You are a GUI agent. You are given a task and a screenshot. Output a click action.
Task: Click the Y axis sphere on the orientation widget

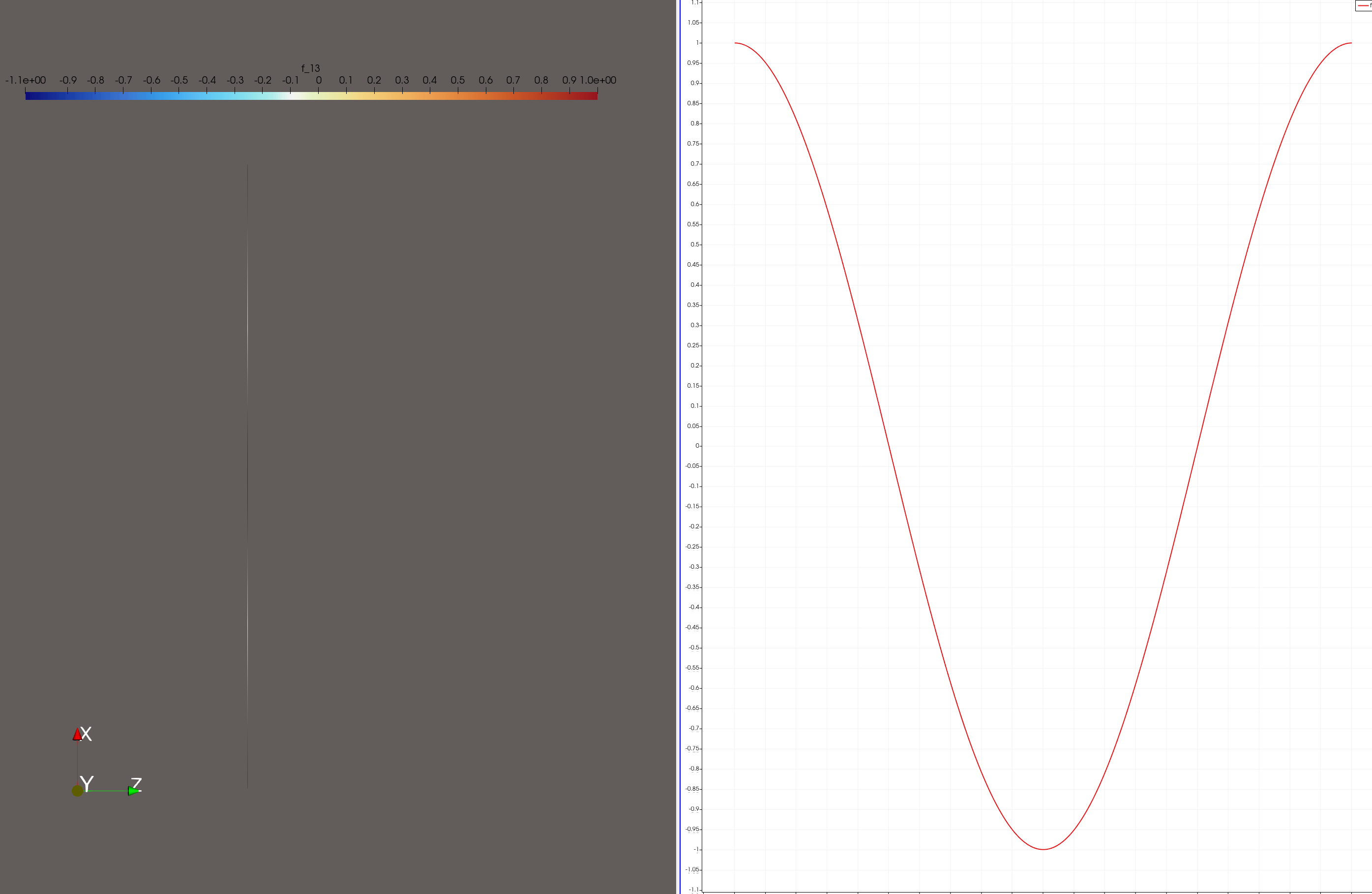pos(77,791)
